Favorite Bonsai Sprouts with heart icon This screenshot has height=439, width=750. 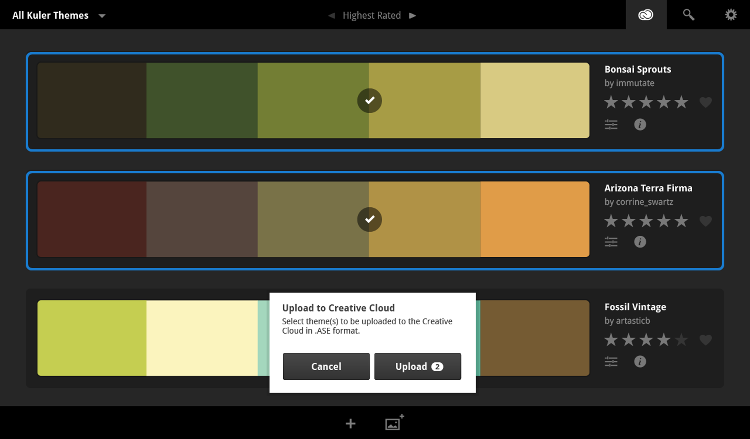pos(705,102)
